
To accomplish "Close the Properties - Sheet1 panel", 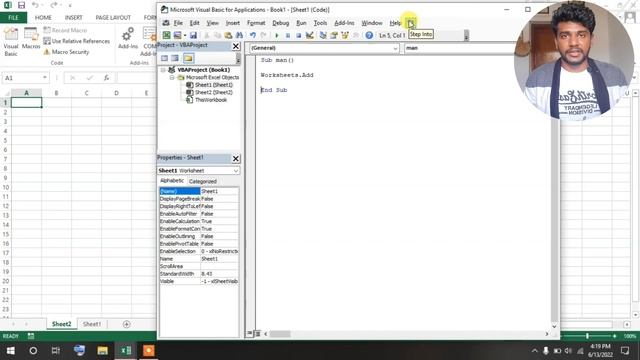I will (x=236, y=158).
